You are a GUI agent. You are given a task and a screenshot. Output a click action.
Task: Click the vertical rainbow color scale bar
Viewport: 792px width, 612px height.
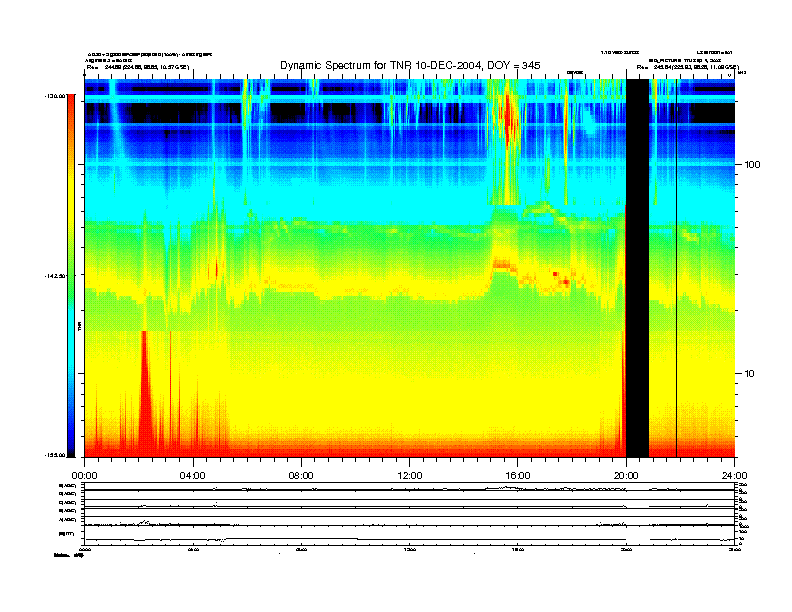[x=71, y=275]
